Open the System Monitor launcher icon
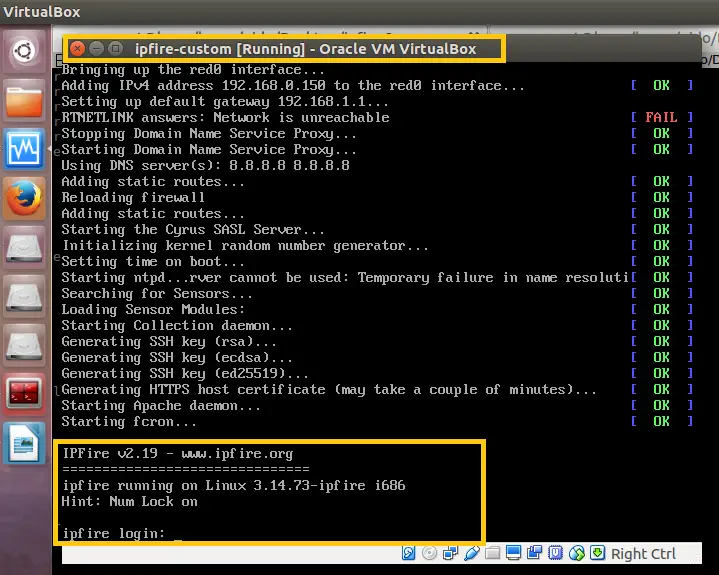 click(x=24, y=149)
